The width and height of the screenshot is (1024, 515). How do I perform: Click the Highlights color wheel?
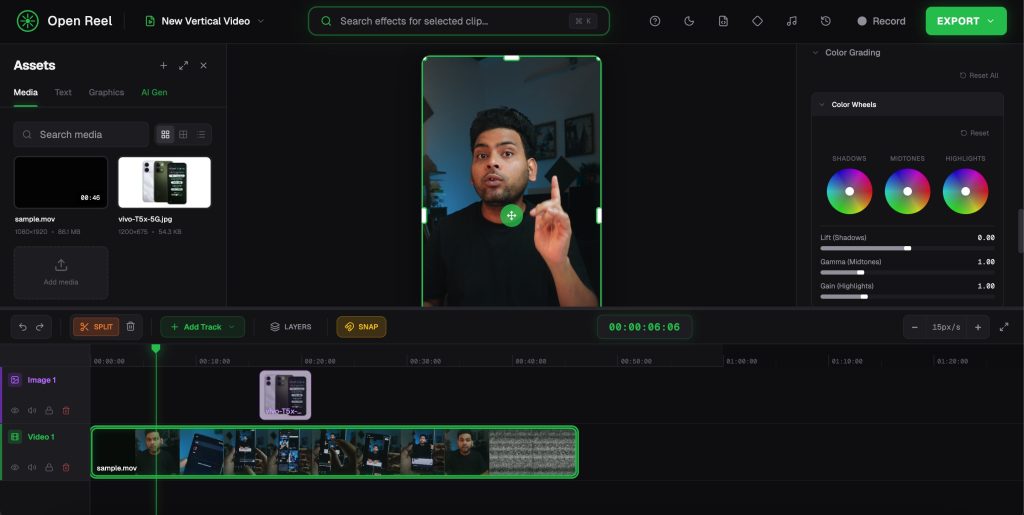click(965, 191)
